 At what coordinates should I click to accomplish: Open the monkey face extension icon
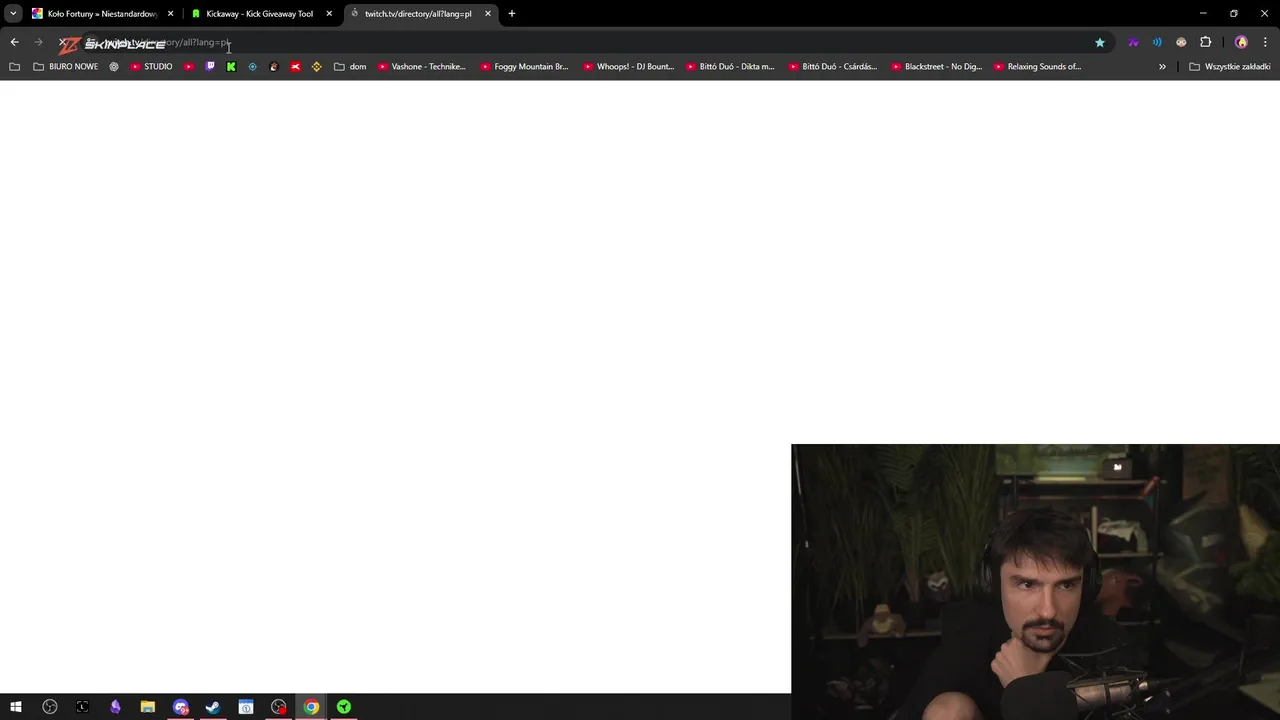[x=1181, y=42]
